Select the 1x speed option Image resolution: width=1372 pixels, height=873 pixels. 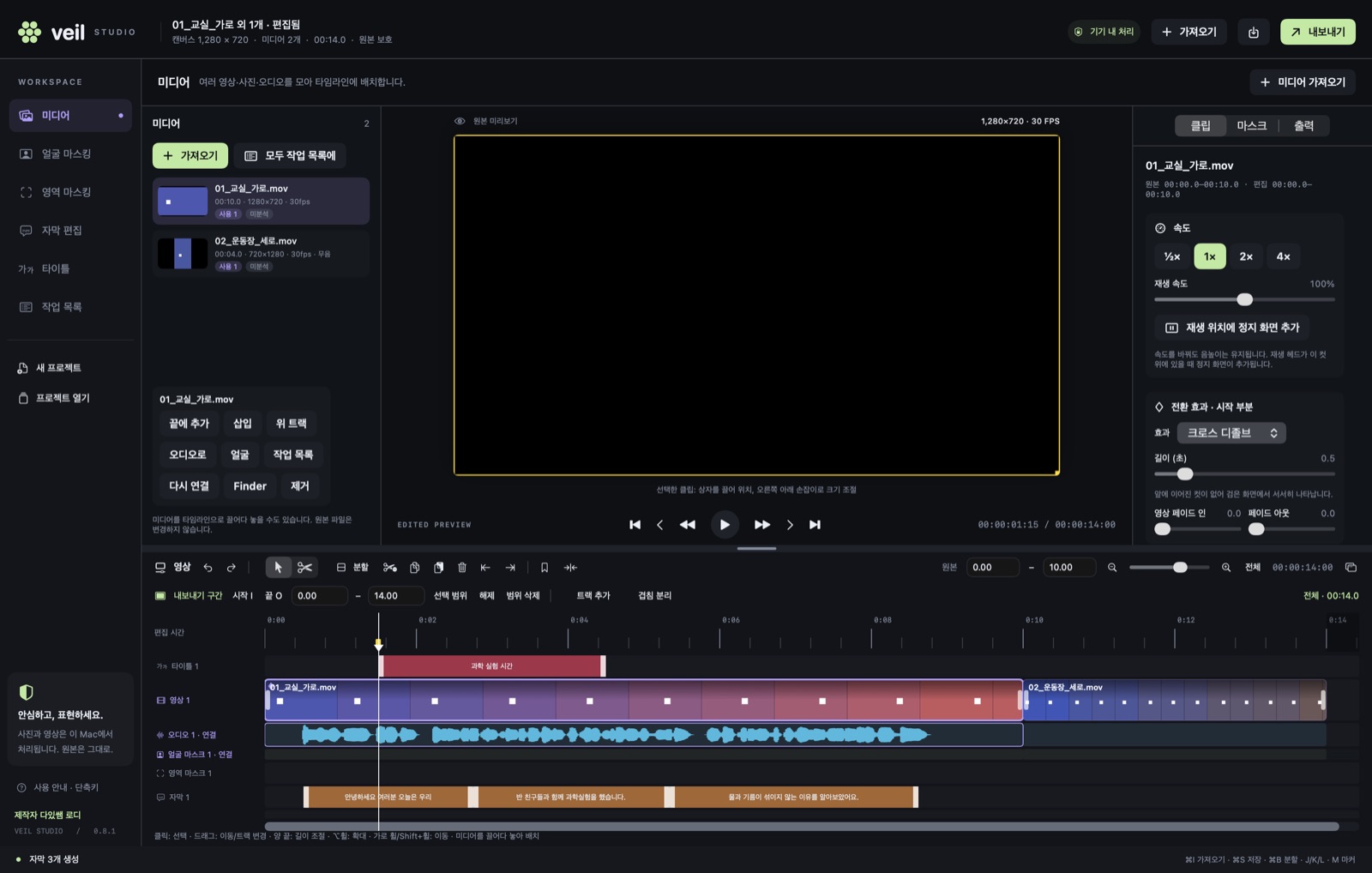pos(1210,256)
